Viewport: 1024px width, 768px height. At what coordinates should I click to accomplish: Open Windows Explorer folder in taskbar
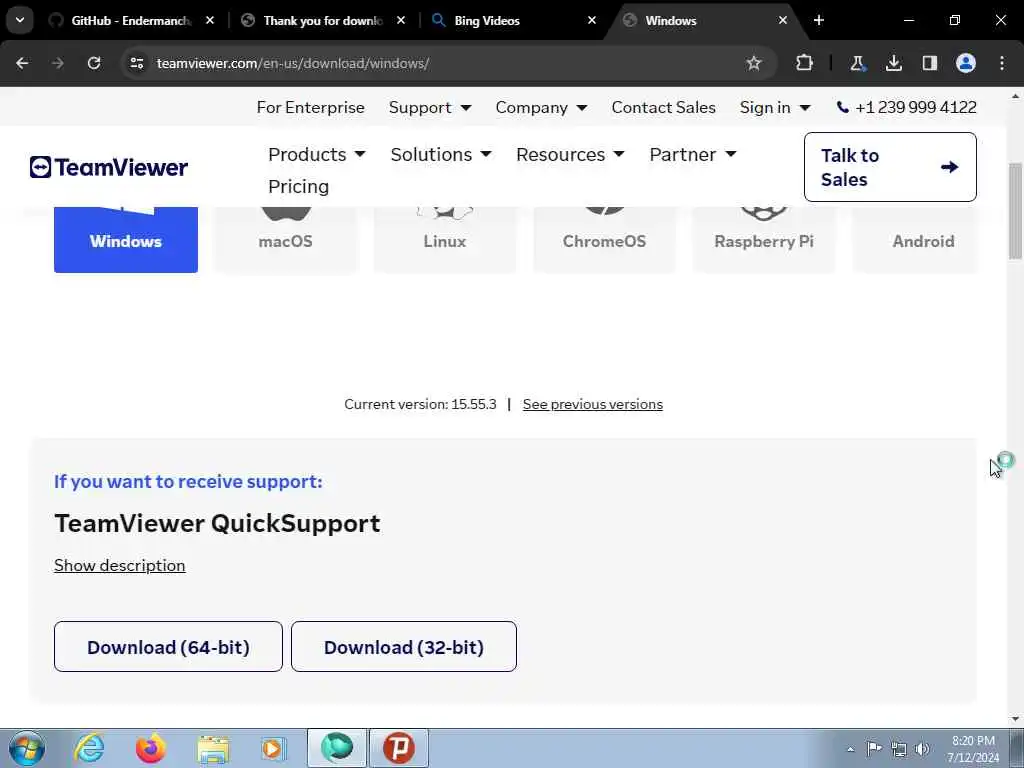click(x=213, y=748)
